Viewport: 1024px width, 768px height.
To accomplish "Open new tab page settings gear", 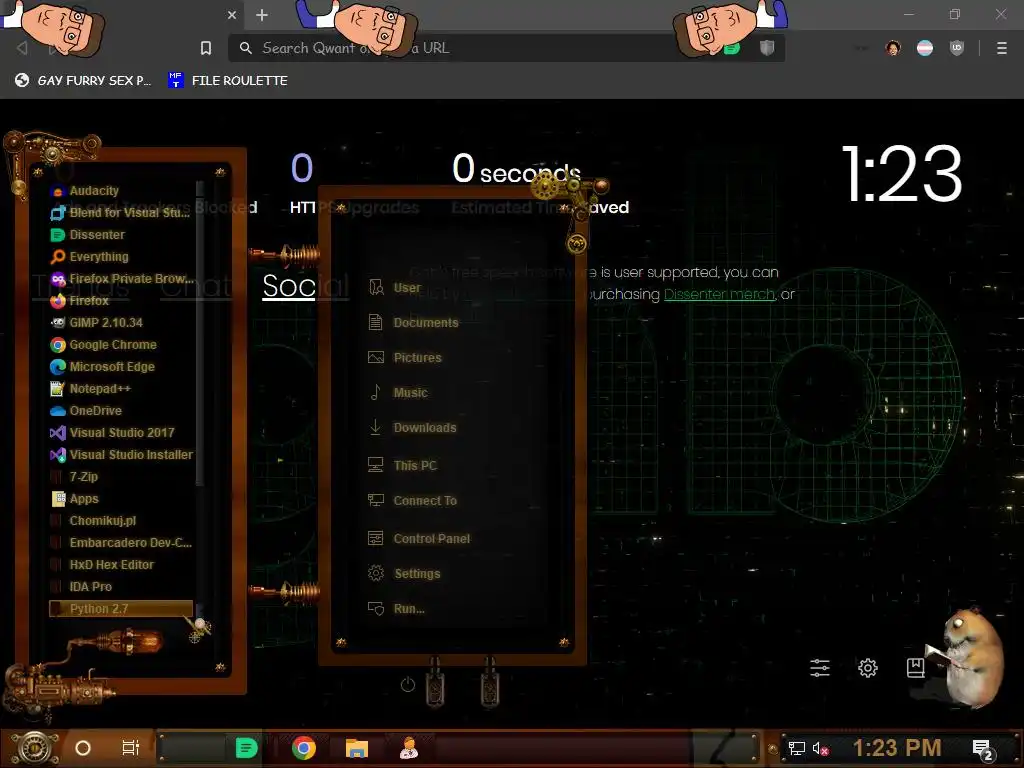I will pyautogui.click(x=867, y=667).
